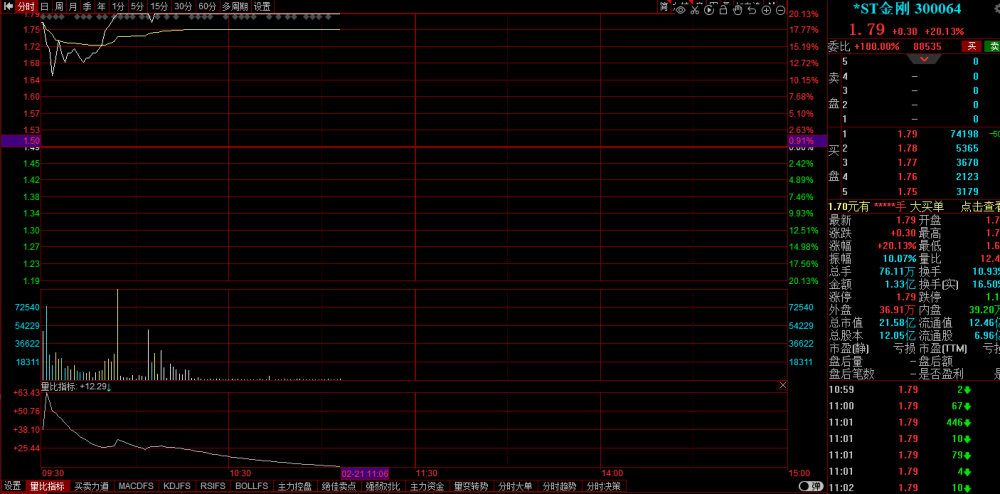This screenshot has width=1000, height=494.
Task: Switch to 月 monthly chart period
Action: [73, 6]
